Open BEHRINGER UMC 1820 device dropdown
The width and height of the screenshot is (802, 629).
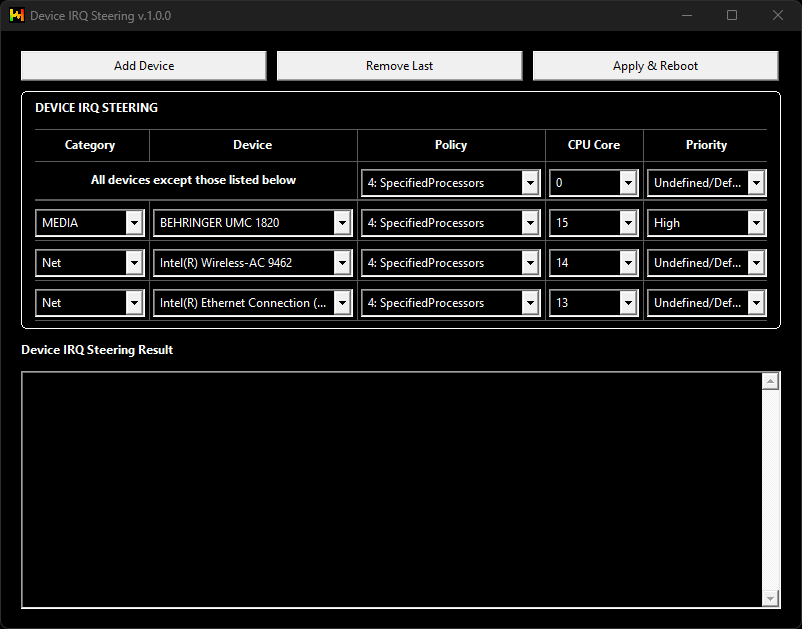[253, 223]
